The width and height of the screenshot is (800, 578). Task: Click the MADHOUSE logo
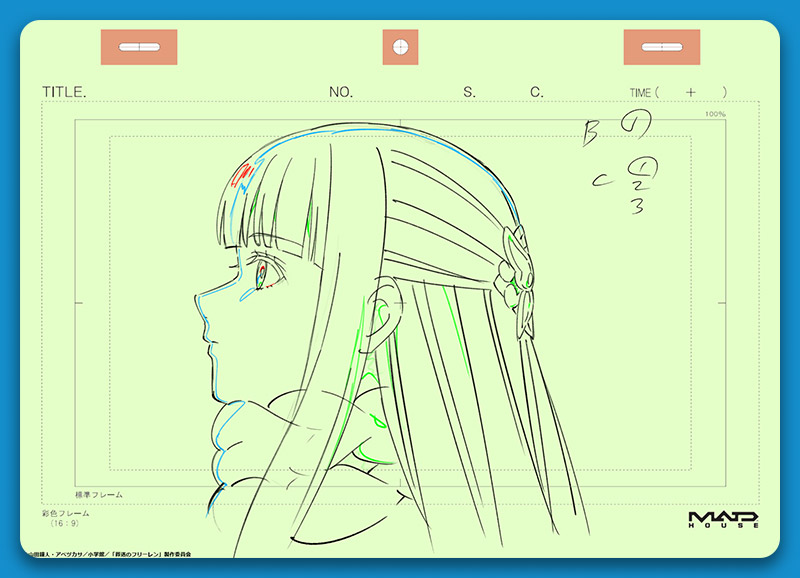[x=723, y=519]
